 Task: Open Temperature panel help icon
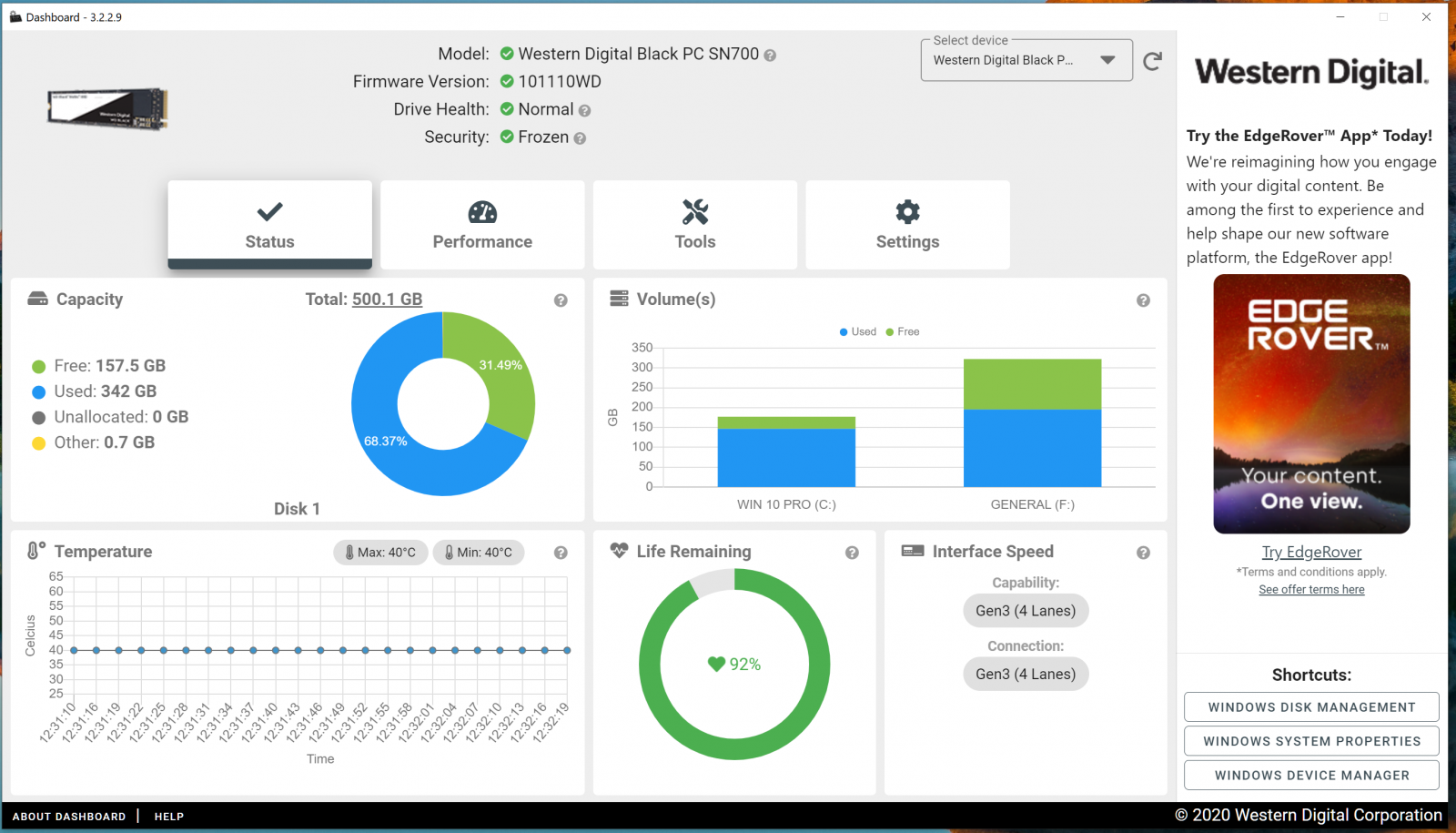point(561,553)
